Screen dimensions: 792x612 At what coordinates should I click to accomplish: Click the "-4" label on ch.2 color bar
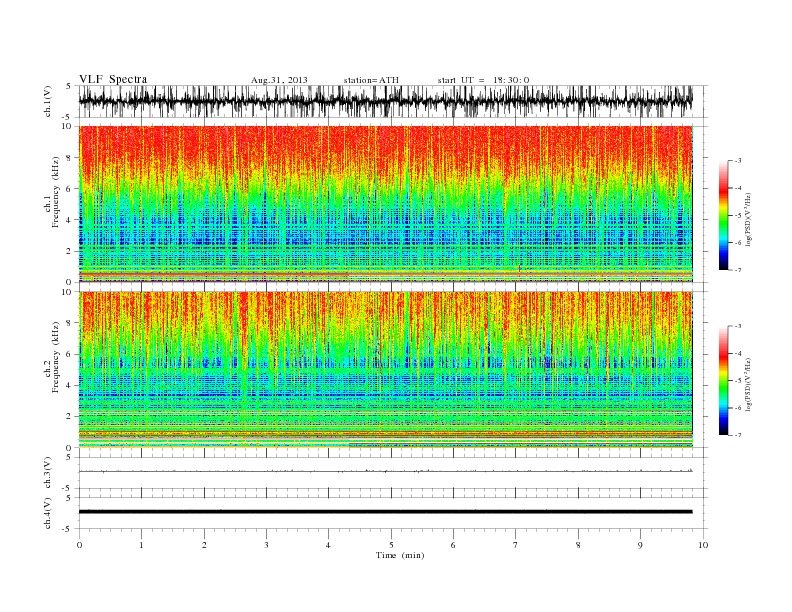click(738, 353)
